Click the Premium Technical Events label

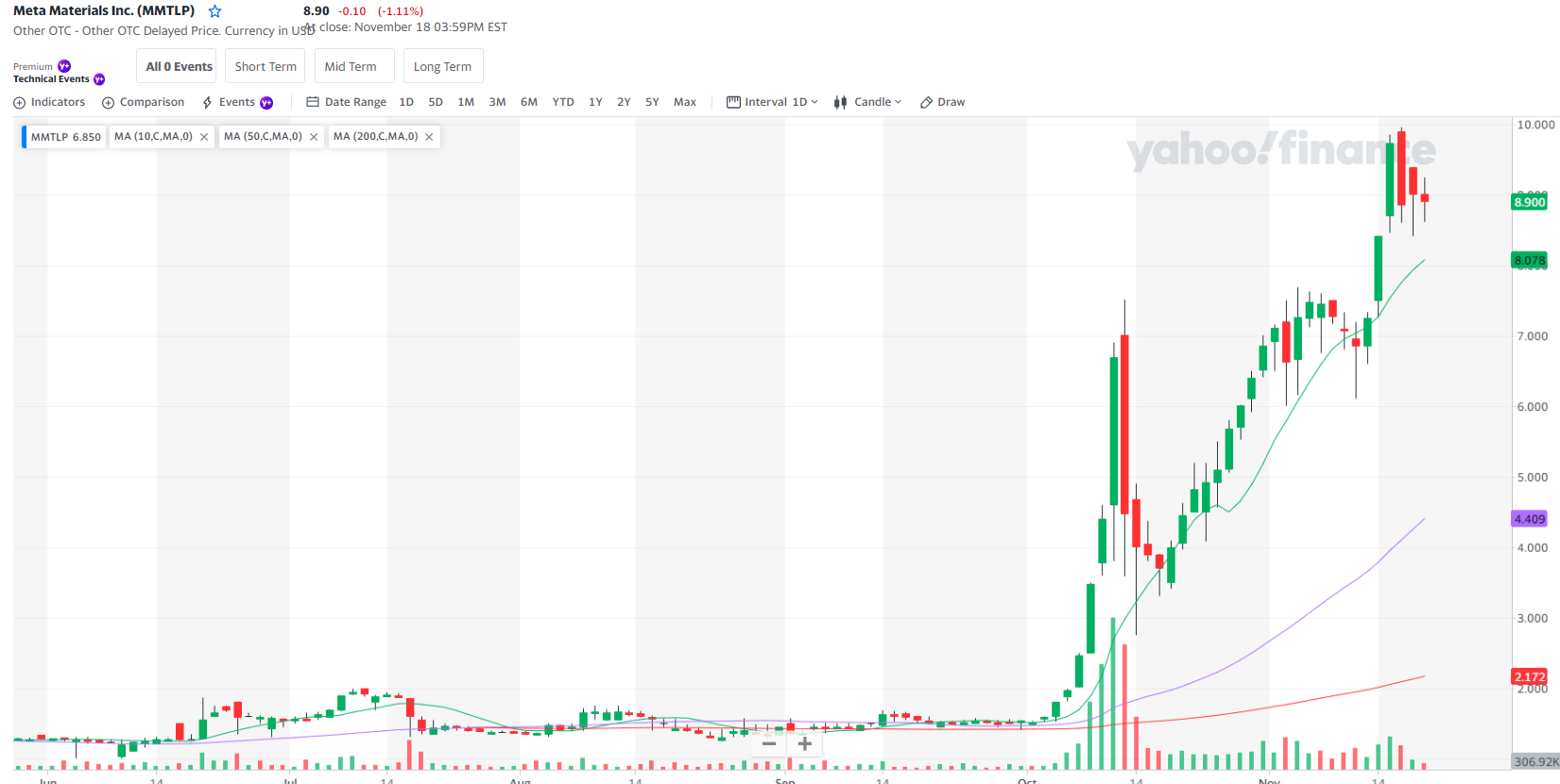pyautogui.click(x=59, y=73)
